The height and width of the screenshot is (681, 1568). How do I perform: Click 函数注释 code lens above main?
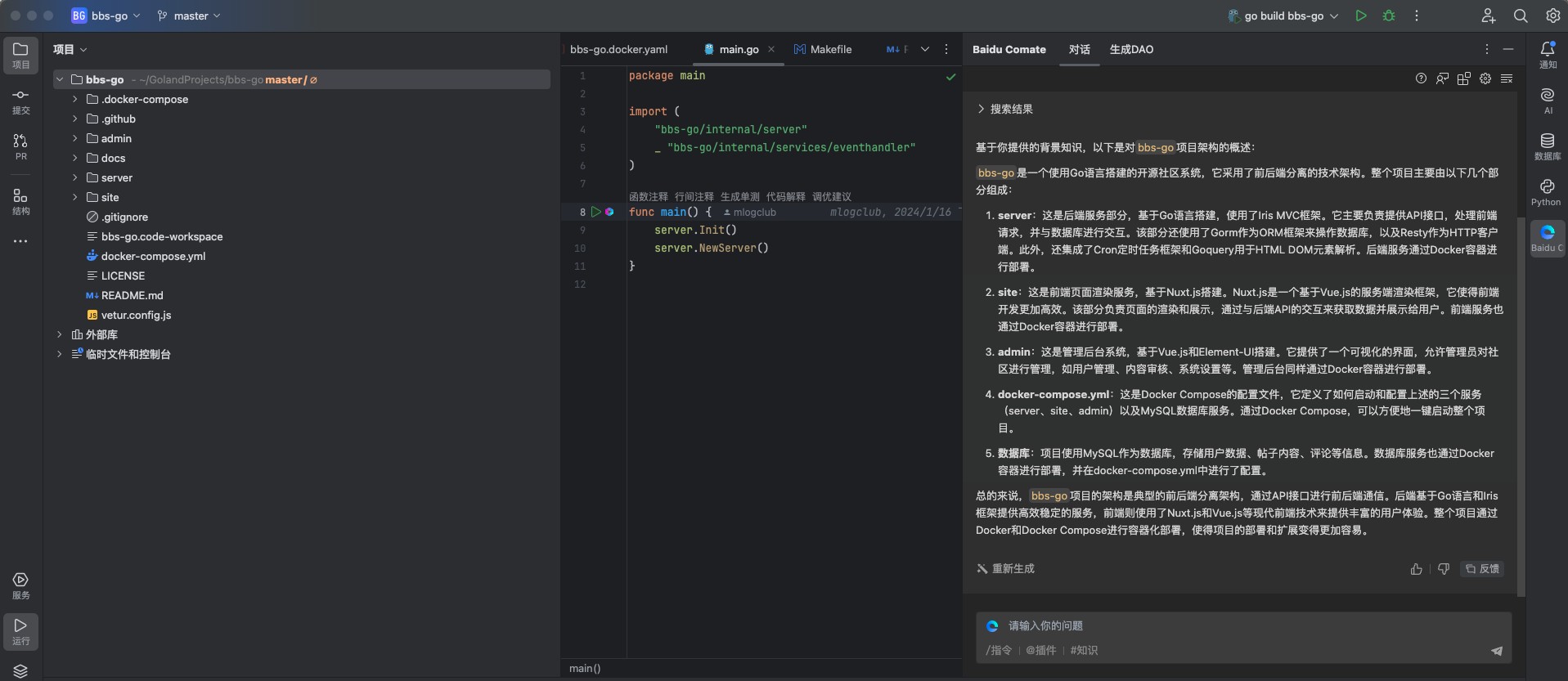click(x=649, y=196)
